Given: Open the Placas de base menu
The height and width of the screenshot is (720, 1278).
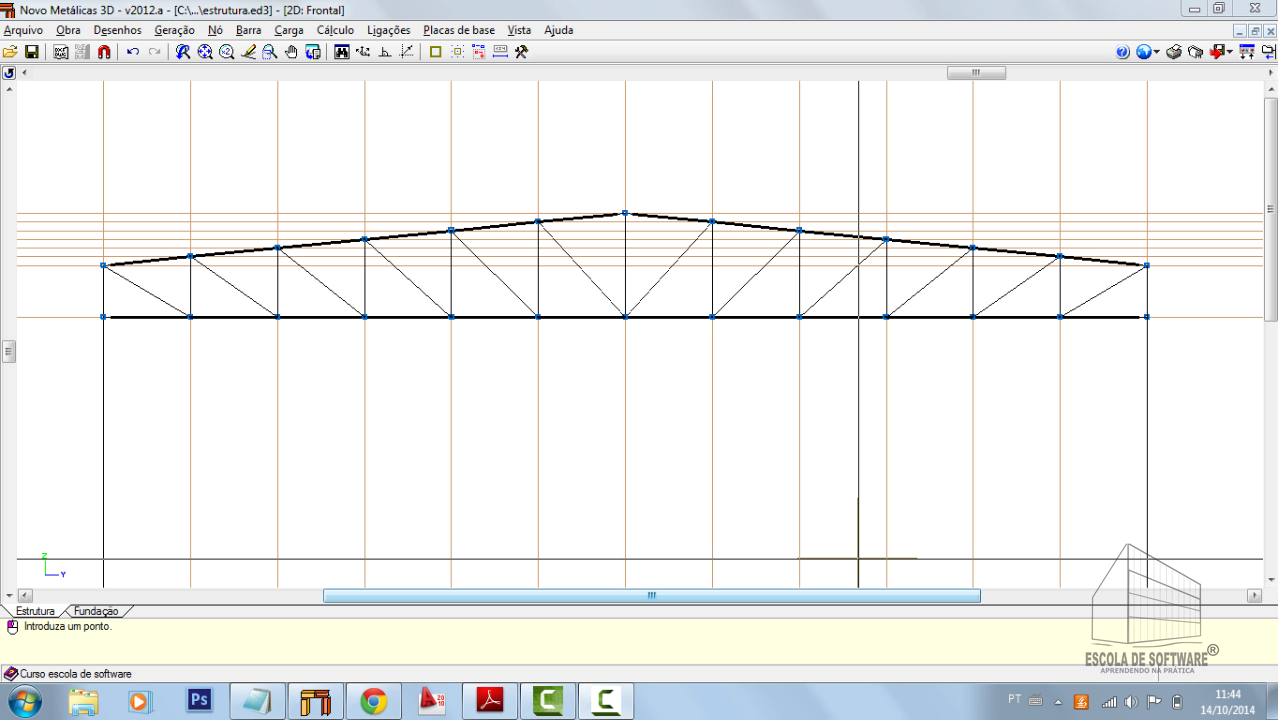Looking at the screenshot, I should click(x=458, y=30).
